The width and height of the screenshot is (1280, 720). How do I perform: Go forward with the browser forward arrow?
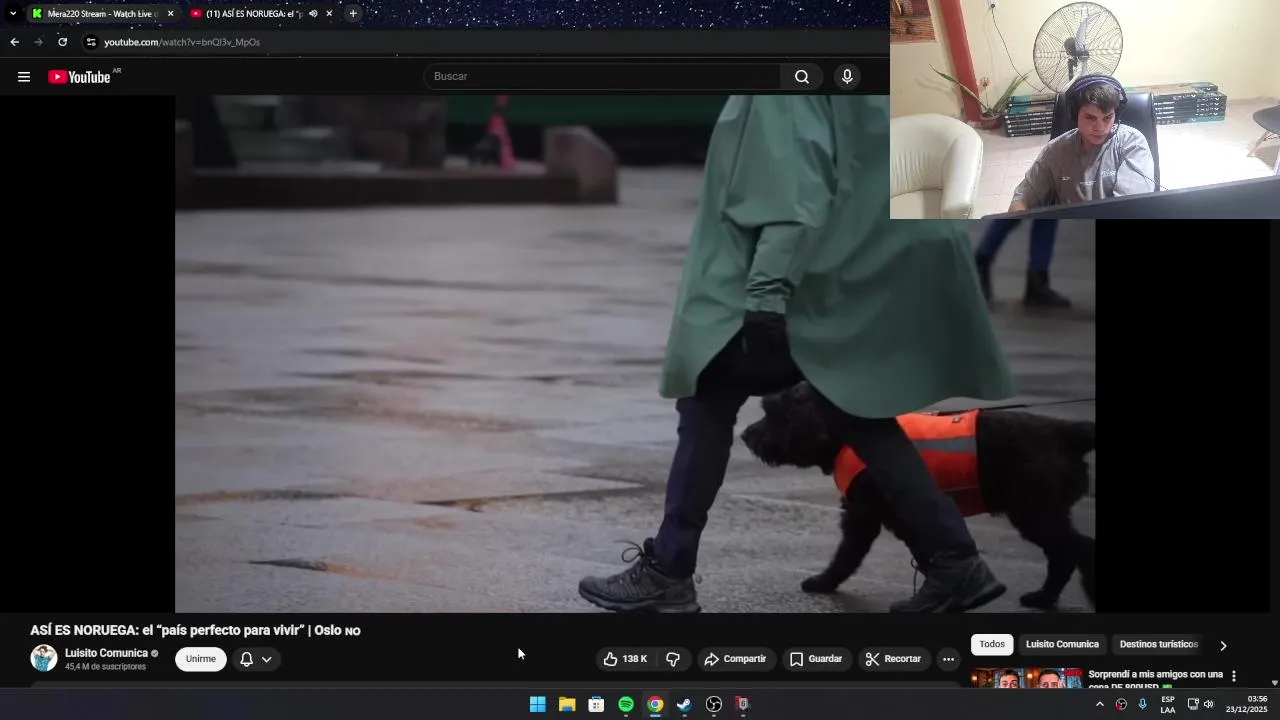[x=38, y=42]
